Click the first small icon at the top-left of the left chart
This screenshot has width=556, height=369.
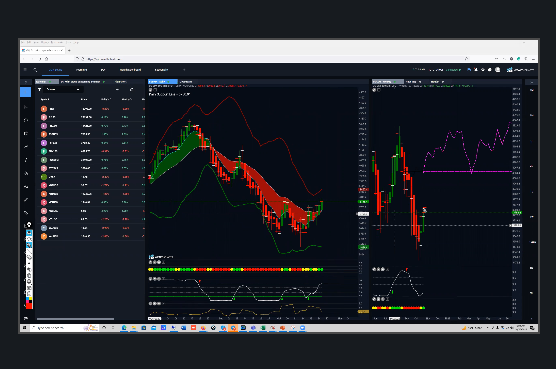coord(150,90)
